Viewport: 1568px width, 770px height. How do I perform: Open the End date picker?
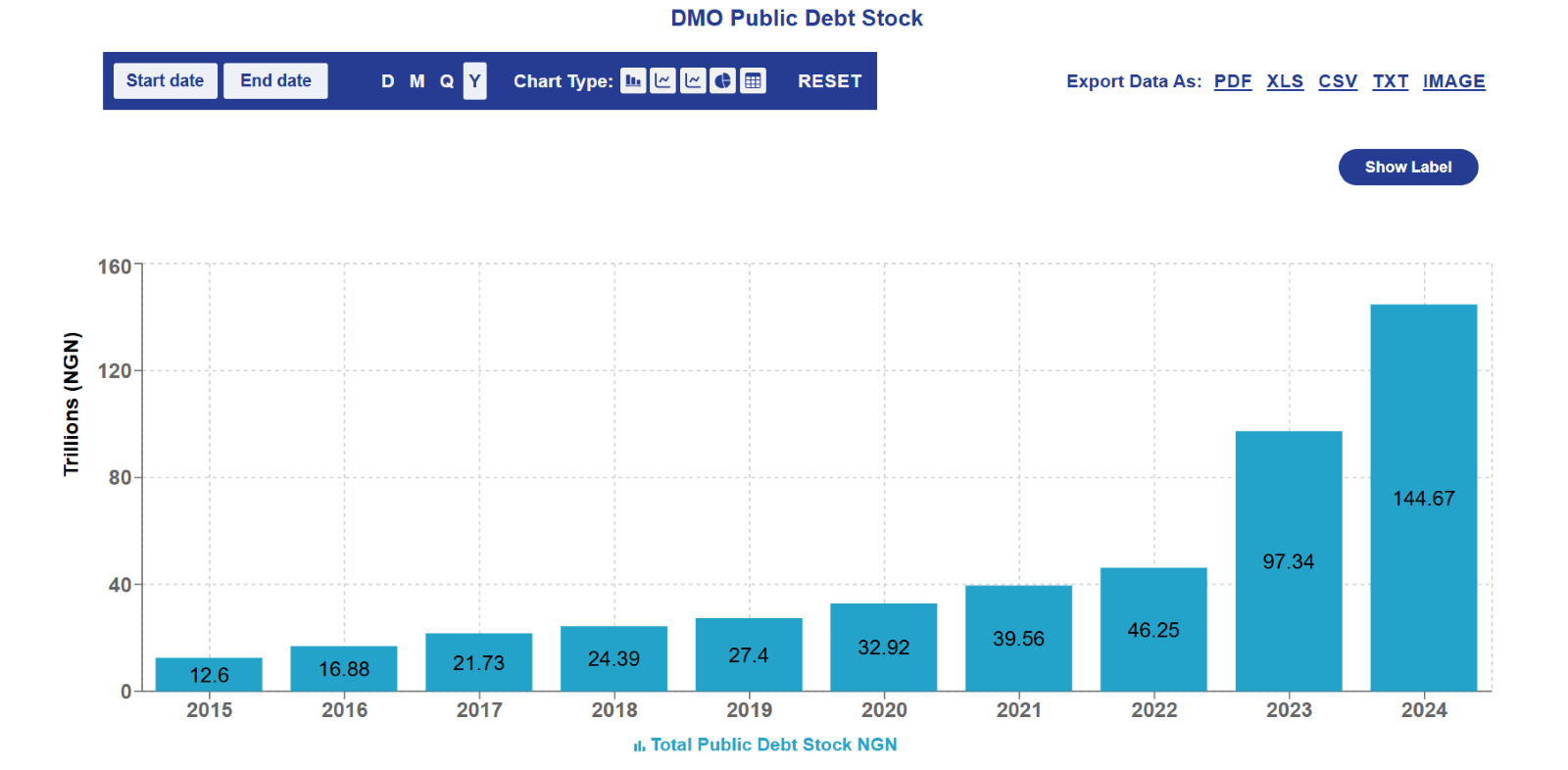click(275, 81)
